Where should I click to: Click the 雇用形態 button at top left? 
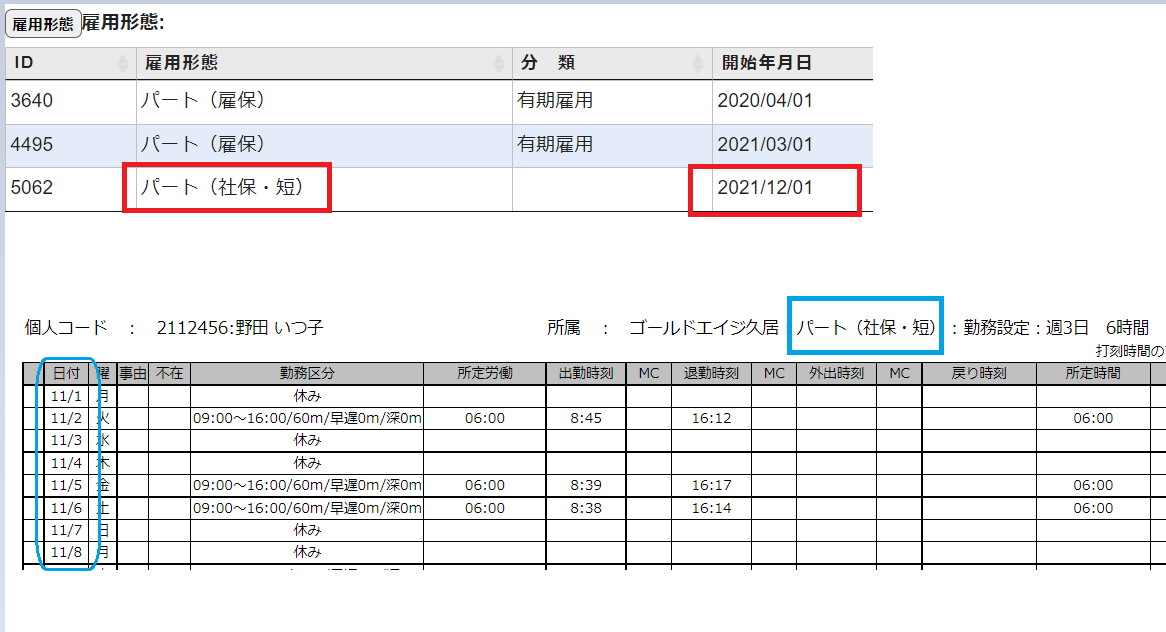coord(42,24)
